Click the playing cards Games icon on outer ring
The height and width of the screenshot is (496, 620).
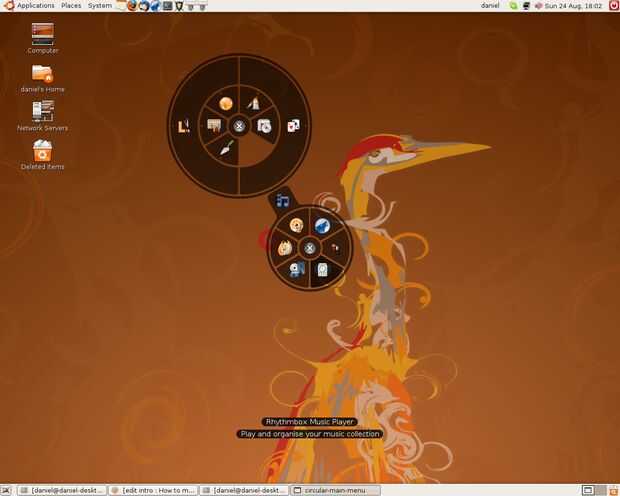(x=293, y=125)
